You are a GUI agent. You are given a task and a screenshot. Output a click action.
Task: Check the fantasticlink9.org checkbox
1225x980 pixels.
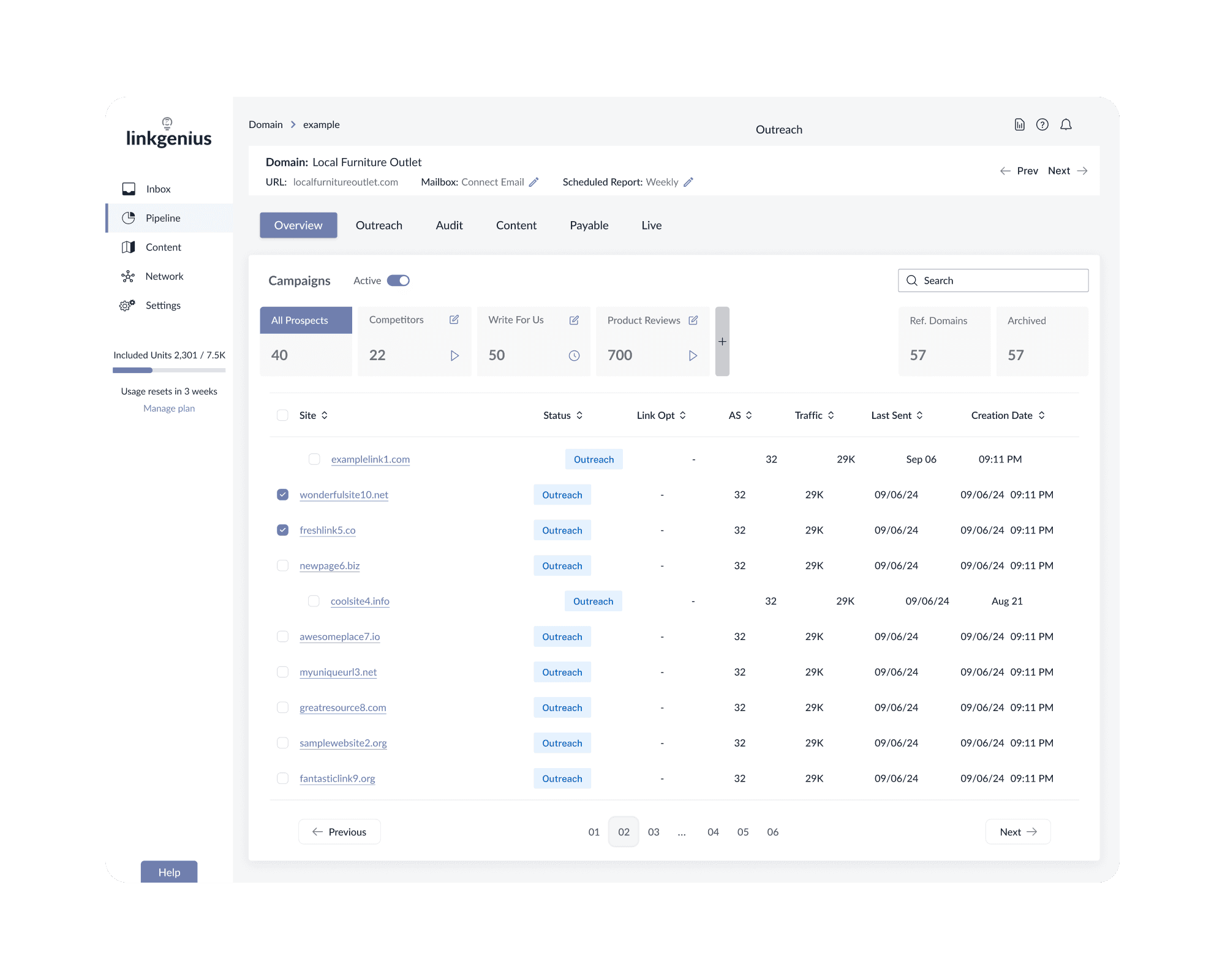pyautogui.click(x=282, y=778)
